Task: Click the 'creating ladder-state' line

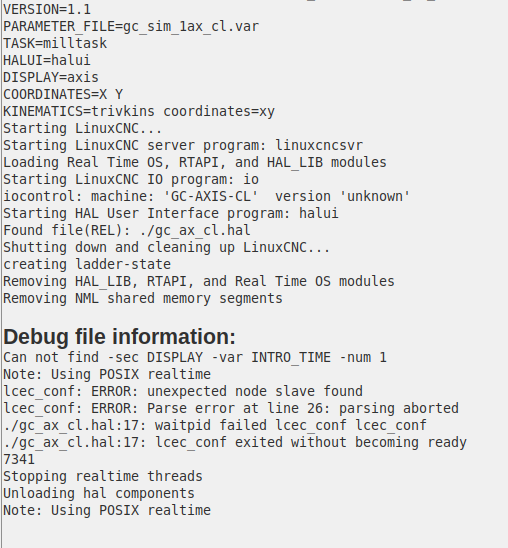Action: coord(87,265)
